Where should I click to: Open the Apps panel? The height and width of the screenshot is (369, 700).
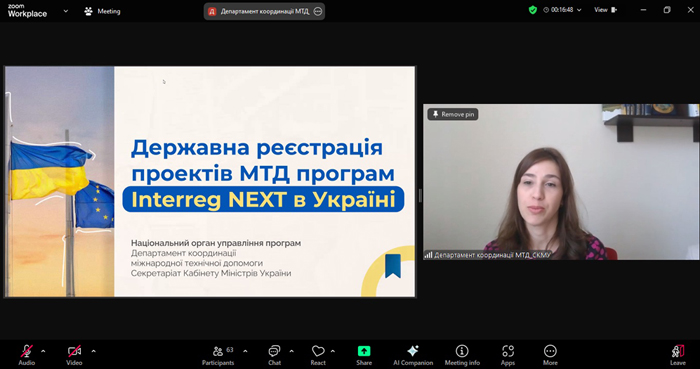click(508, 355)
